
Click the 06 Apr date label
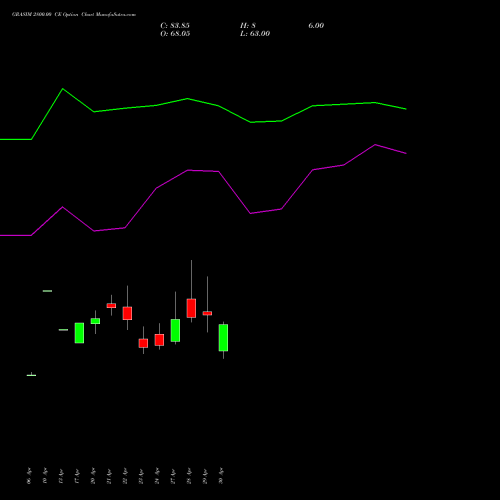click(29, 476)
